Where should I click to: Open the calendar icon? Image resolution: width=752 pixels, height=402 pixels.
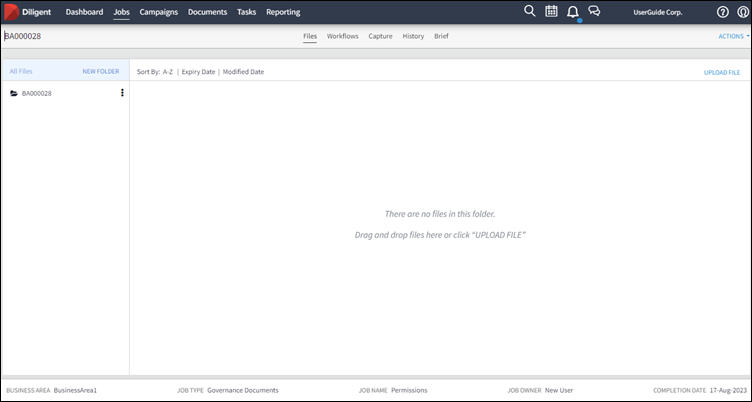coord(551,12)
